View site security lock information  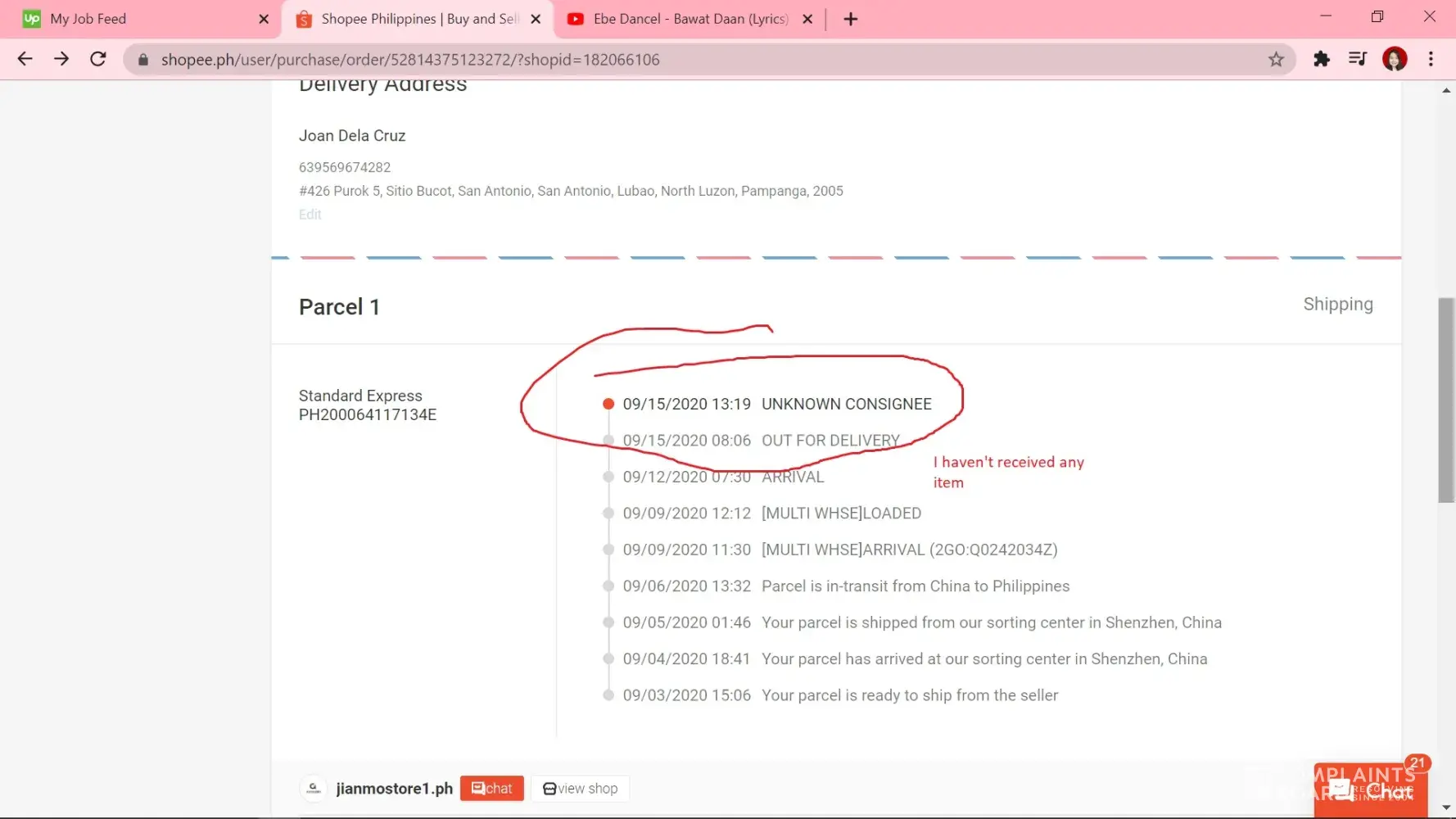coord(143,60)
